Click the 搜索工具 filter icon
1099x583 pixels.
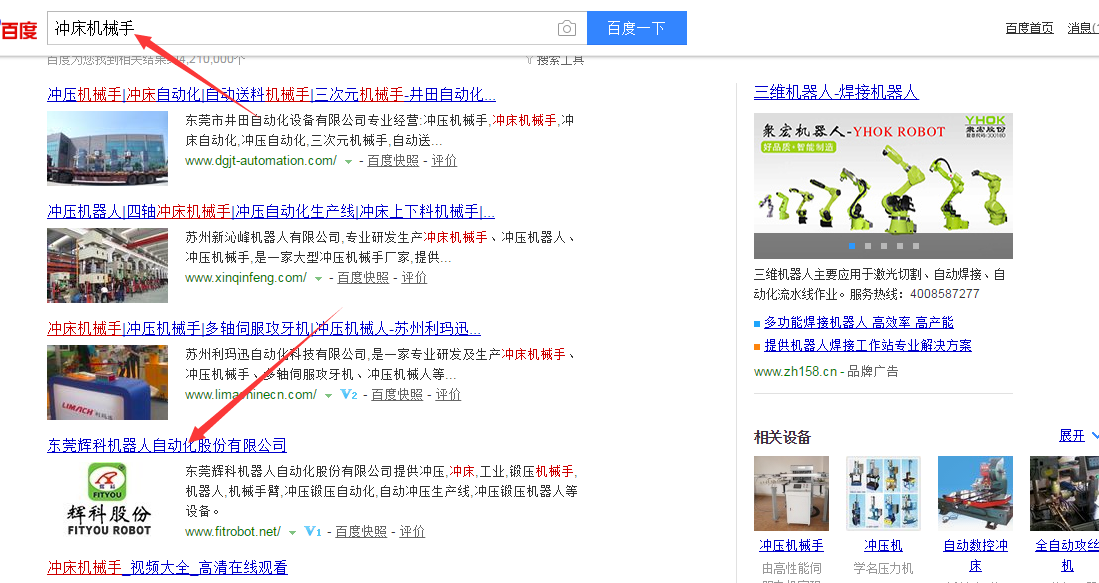[530, 60]
